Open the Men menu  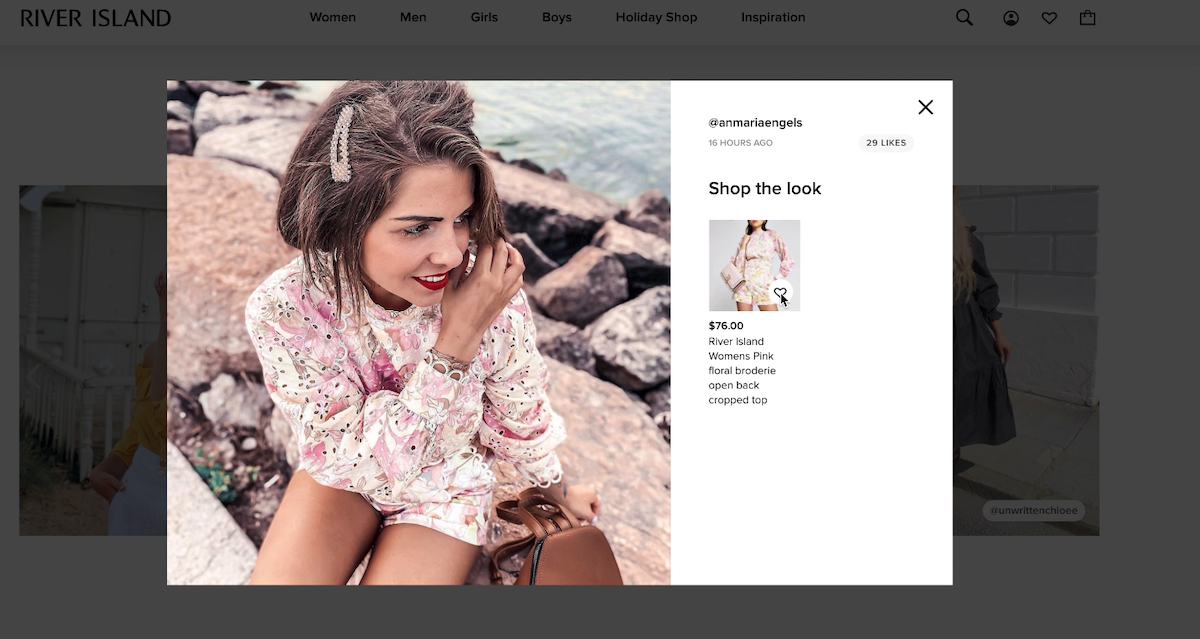click(x=413, y=17)
